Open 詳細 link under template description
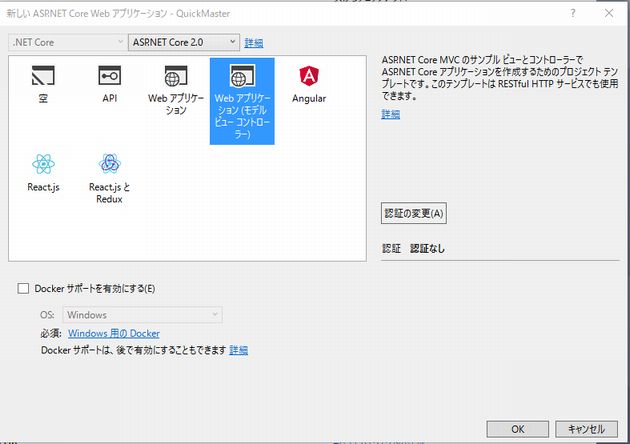This screenshot has height=444, width=630. (391, 114)
